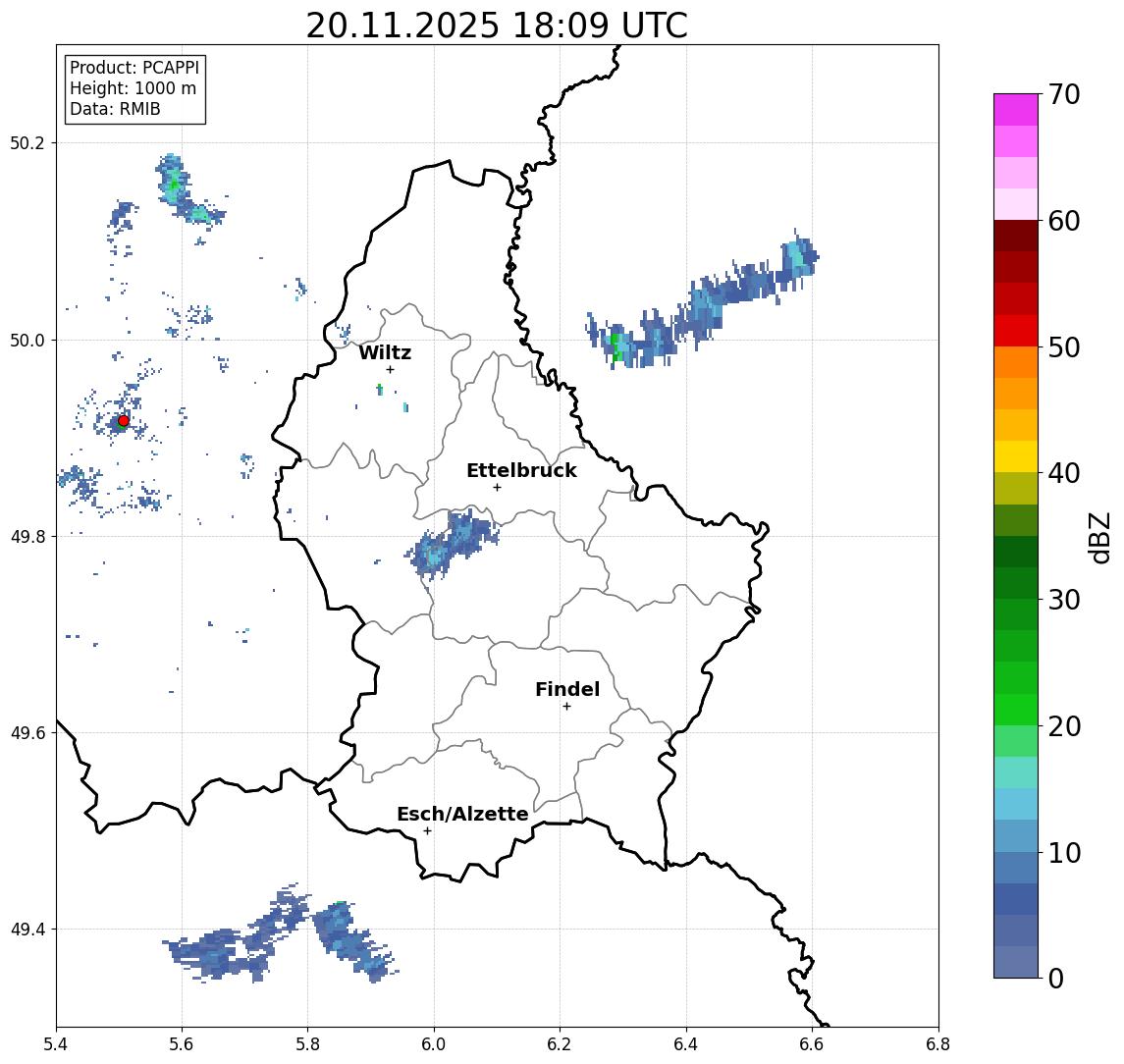Screen dimensions: 1124x1064
Task: Click the plus marker below Findel
Action: pos(566,707)
